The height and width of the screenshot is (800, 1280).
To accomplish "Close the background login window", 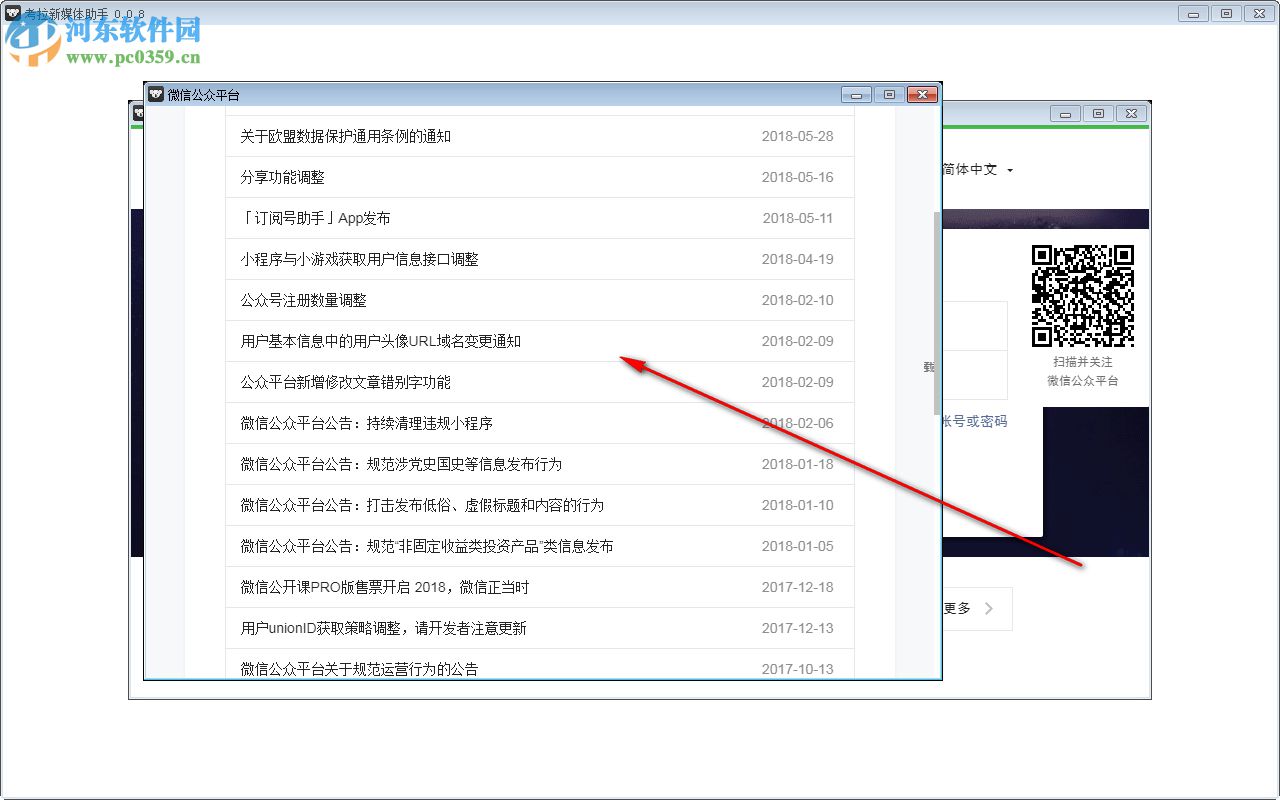I will [1131, 114].
